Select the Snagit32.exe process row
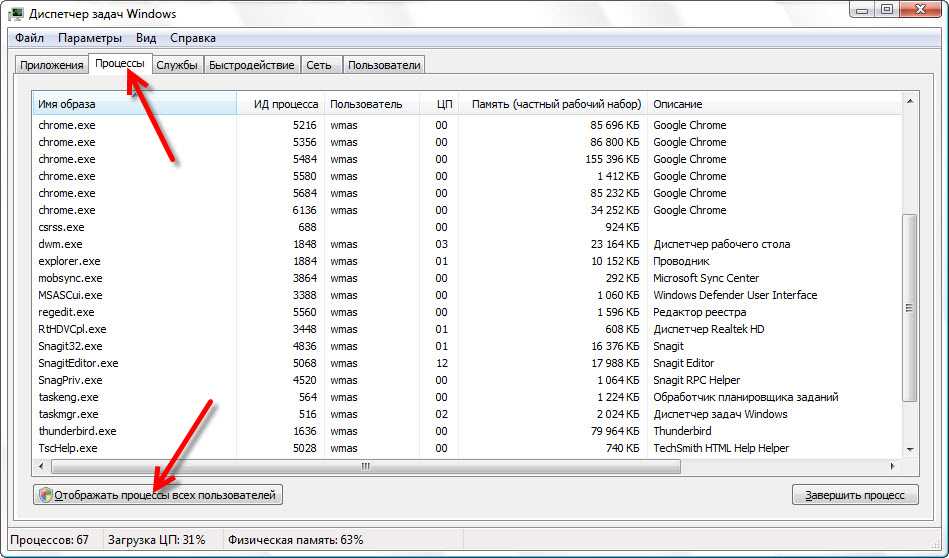The height and width of the screenshot is (558, 949). pos(467,346)
